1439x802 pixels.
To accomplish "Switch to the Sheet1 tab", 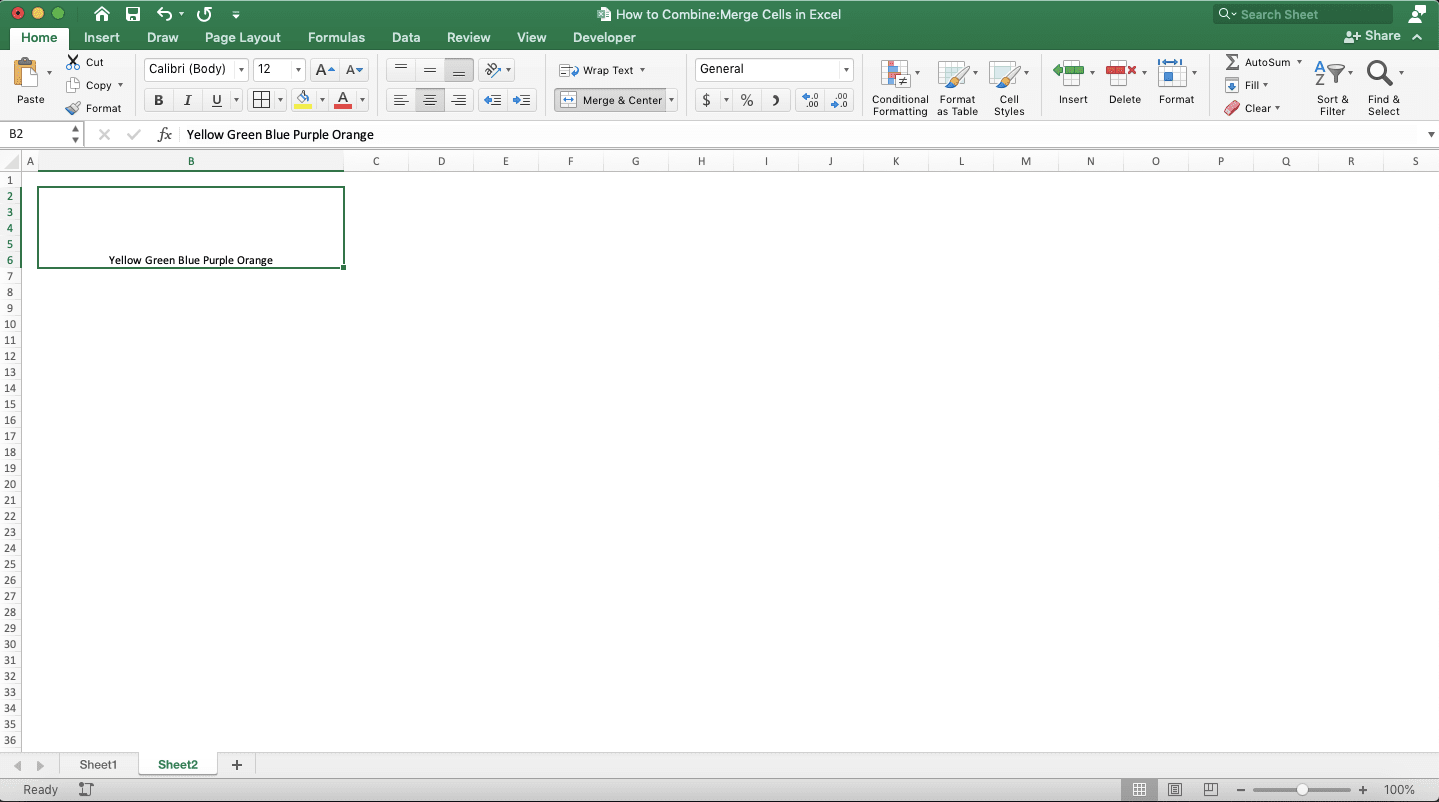I will pos(99,765).
